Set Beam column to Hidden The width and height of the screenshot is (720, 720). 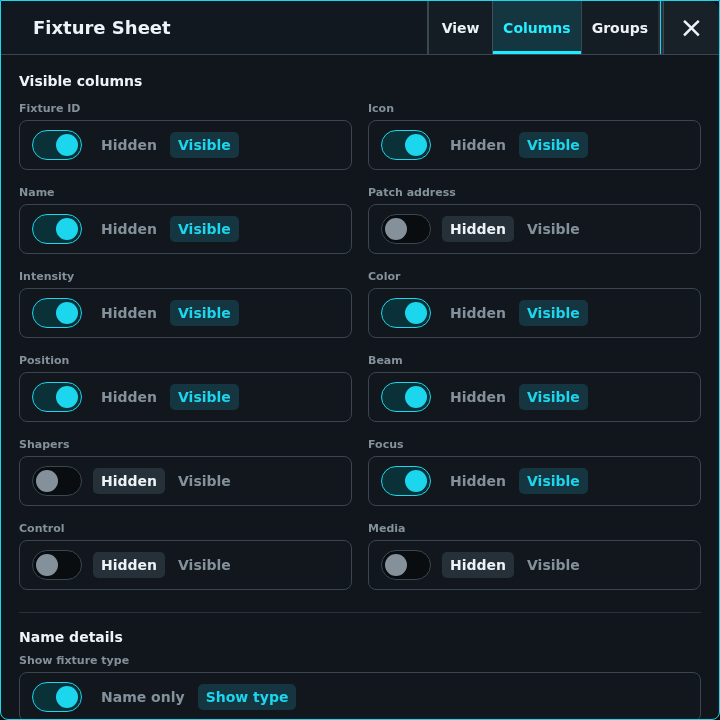(478, 397)
